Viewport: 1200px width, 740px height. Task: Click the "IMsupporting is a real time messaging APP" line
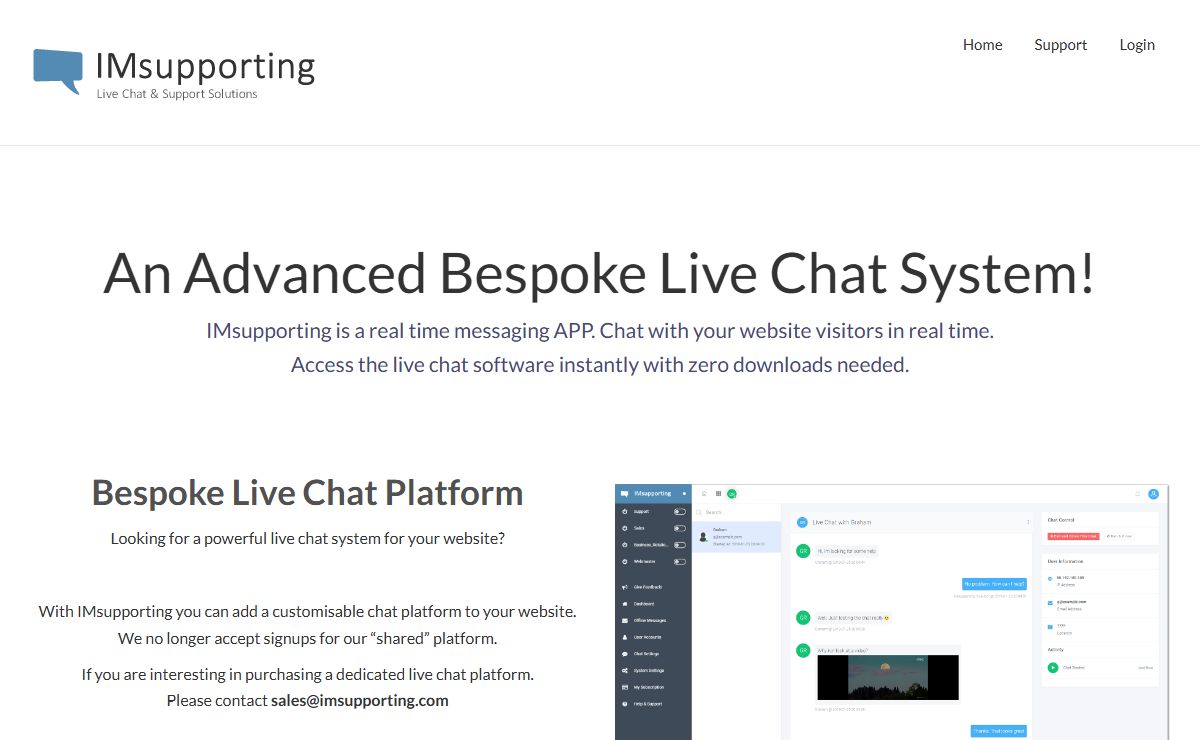pos(600,330)
